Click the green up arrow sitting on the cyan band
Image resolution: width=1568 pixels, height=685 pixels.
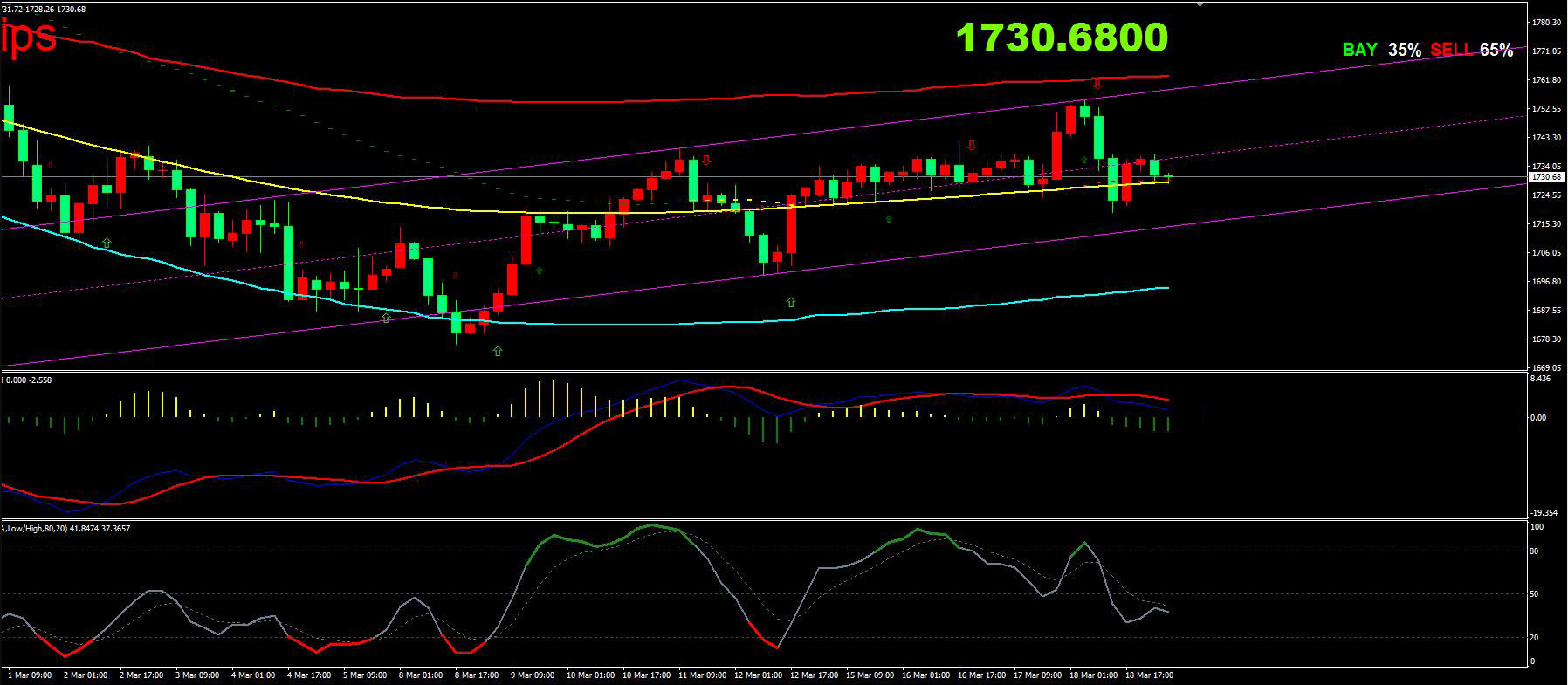click(x=386, y=319)
